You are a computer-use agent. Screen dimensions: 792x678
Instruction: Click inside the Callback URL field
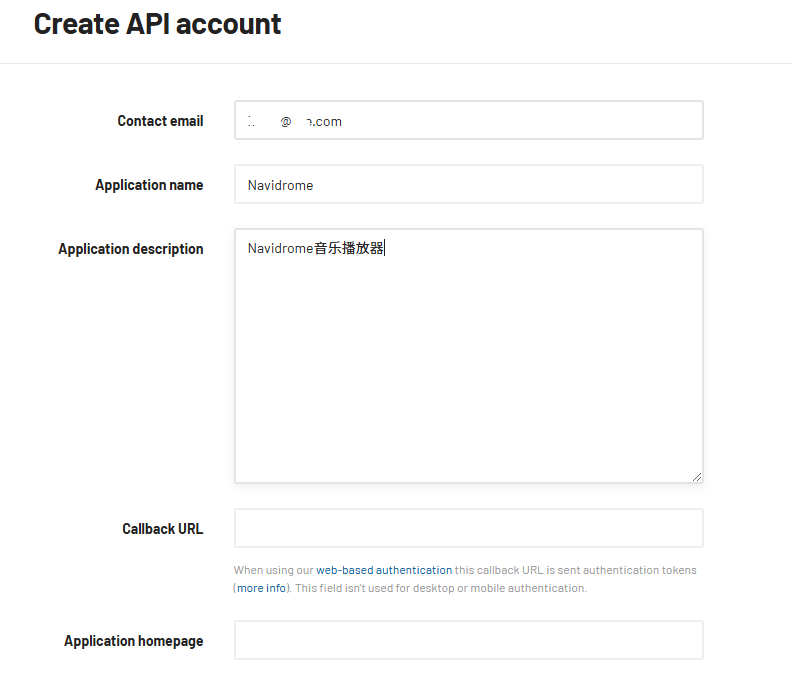[468, 528]
